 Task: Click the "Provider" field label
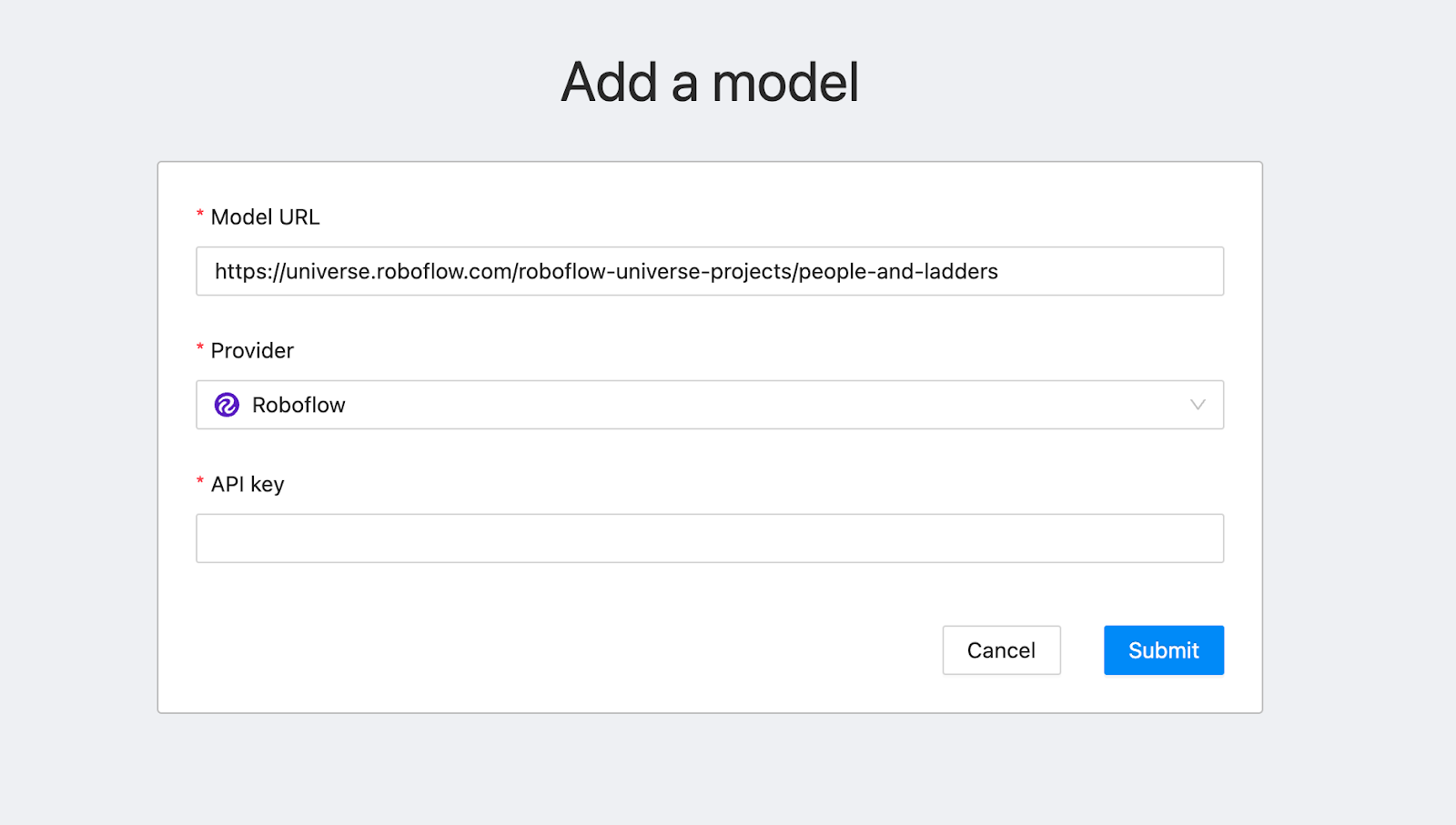tap(252, 351)
